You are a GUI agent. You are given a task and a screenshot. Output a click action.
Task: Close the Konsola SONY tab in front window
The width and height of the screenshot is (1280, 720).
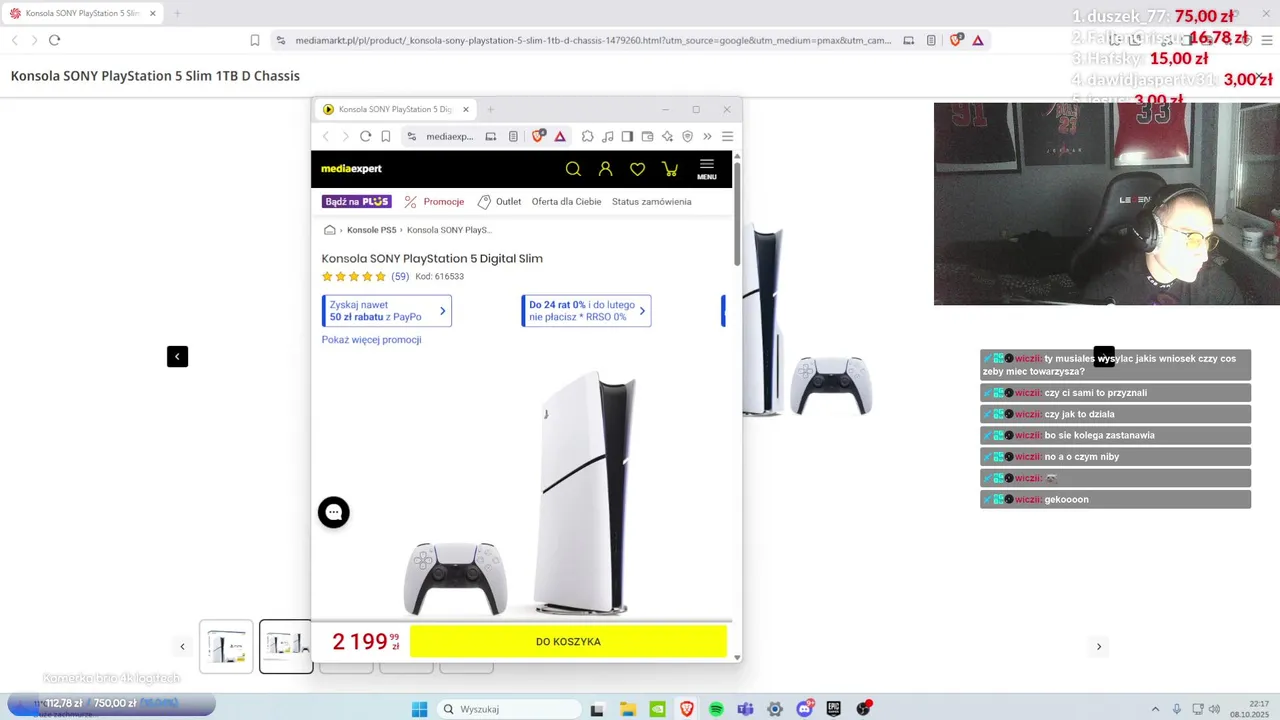coord(465,109)
